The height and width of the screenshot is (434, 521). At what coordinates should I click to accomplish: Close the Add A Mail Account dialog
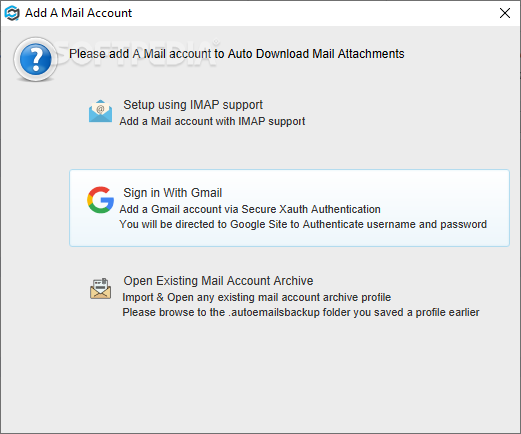505,13
